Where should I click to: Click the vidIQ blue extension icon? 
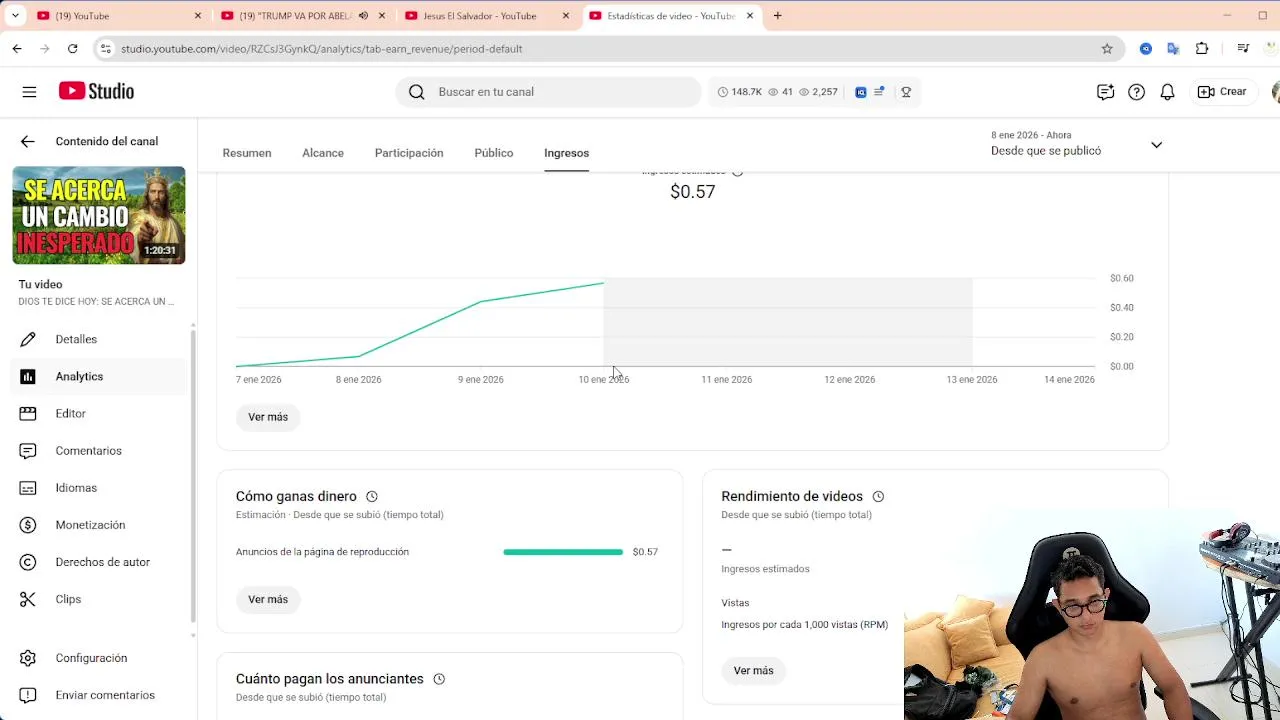pos(861,92)
